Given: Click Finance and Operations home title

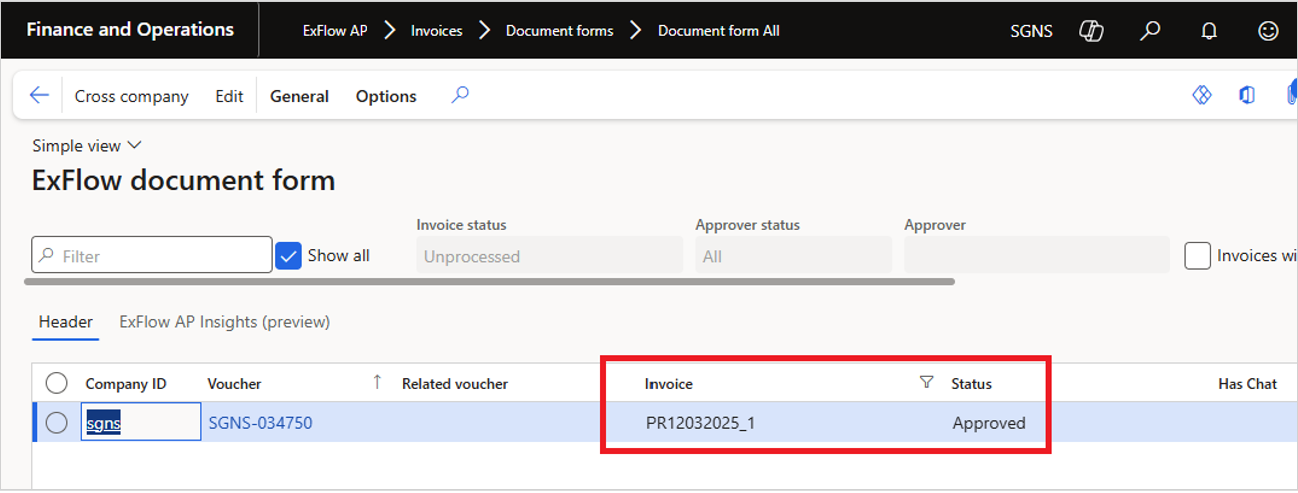Looking at the screenshot, I should [x=130, y=29].
